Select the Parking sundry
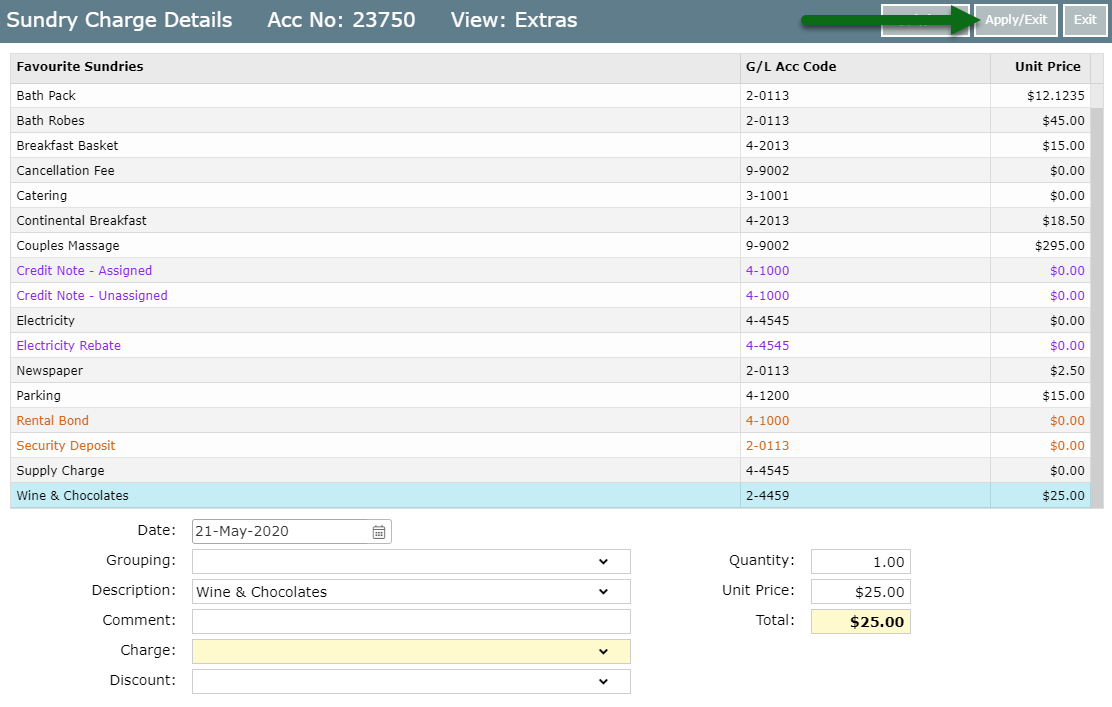This screenshot has height=707, width=1112. [550, 396]
